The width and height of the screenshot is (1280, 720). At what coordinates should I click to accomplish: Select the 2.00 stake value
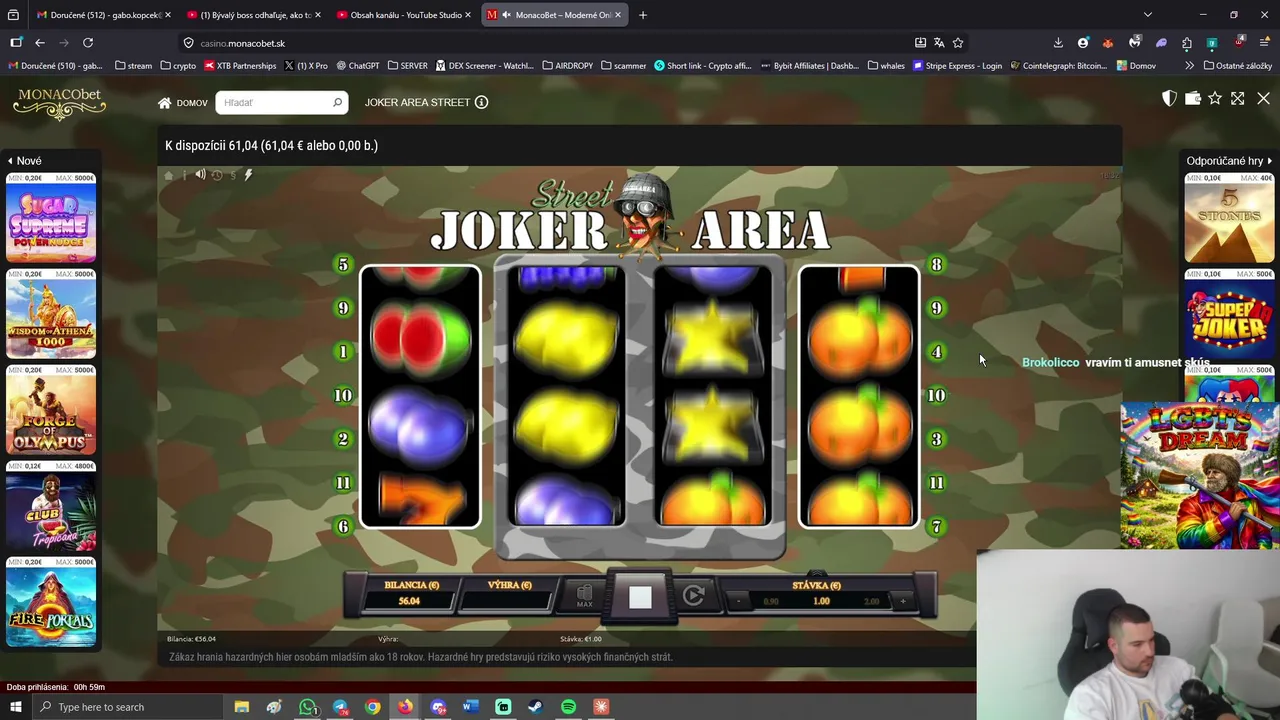(x=871, y=601)
